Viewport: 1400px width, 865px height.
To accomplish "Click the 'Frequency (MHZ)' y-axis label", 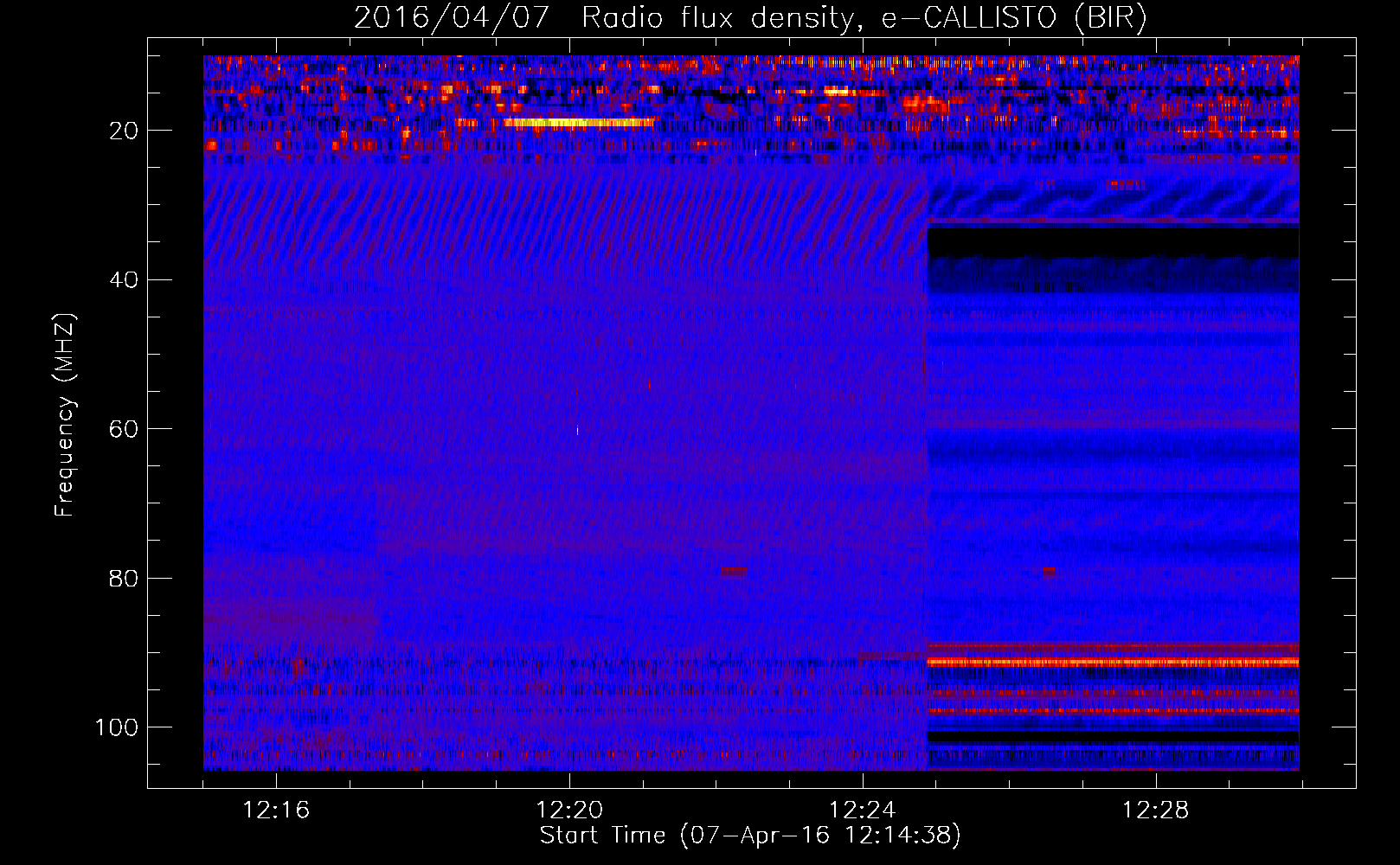I will click(65, 414).
